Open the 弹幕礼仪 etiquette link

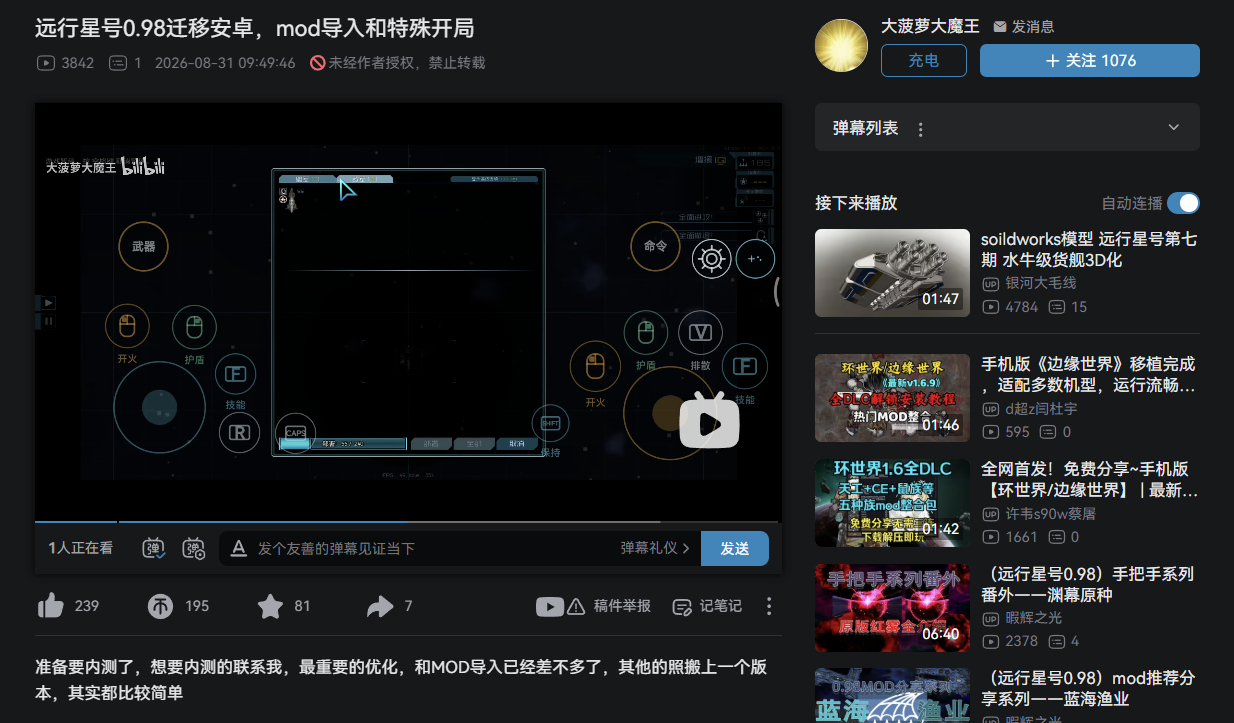(655, 548)
